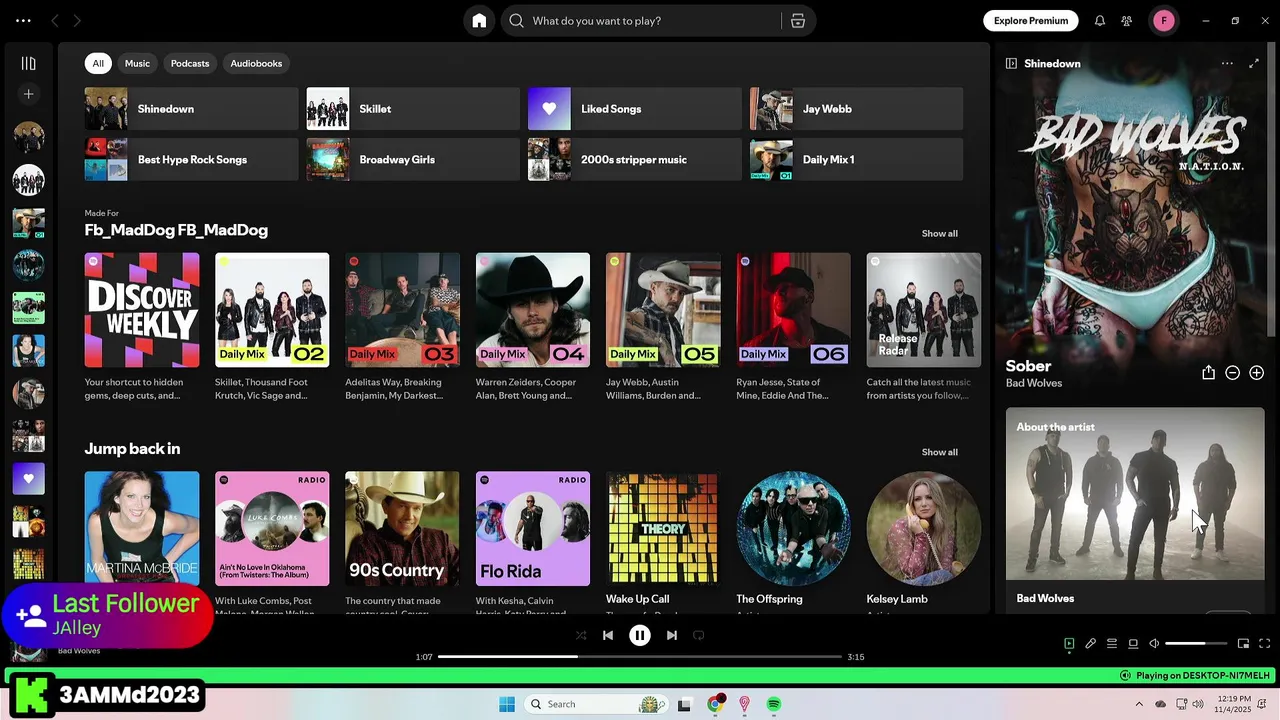
Task: Show all Made For playlists
Action: click(x=939, y=233)
